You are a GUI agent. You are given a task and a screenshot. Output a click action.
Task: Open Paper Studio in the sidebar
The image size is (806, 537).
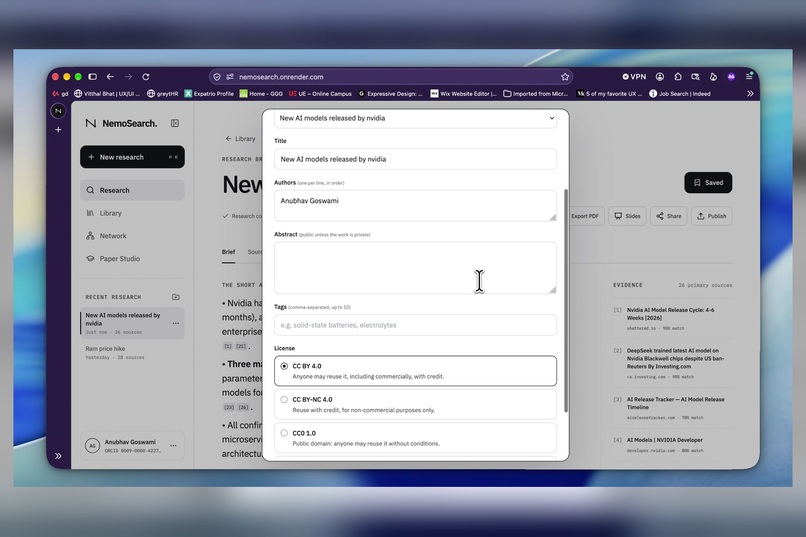(132, 258)
